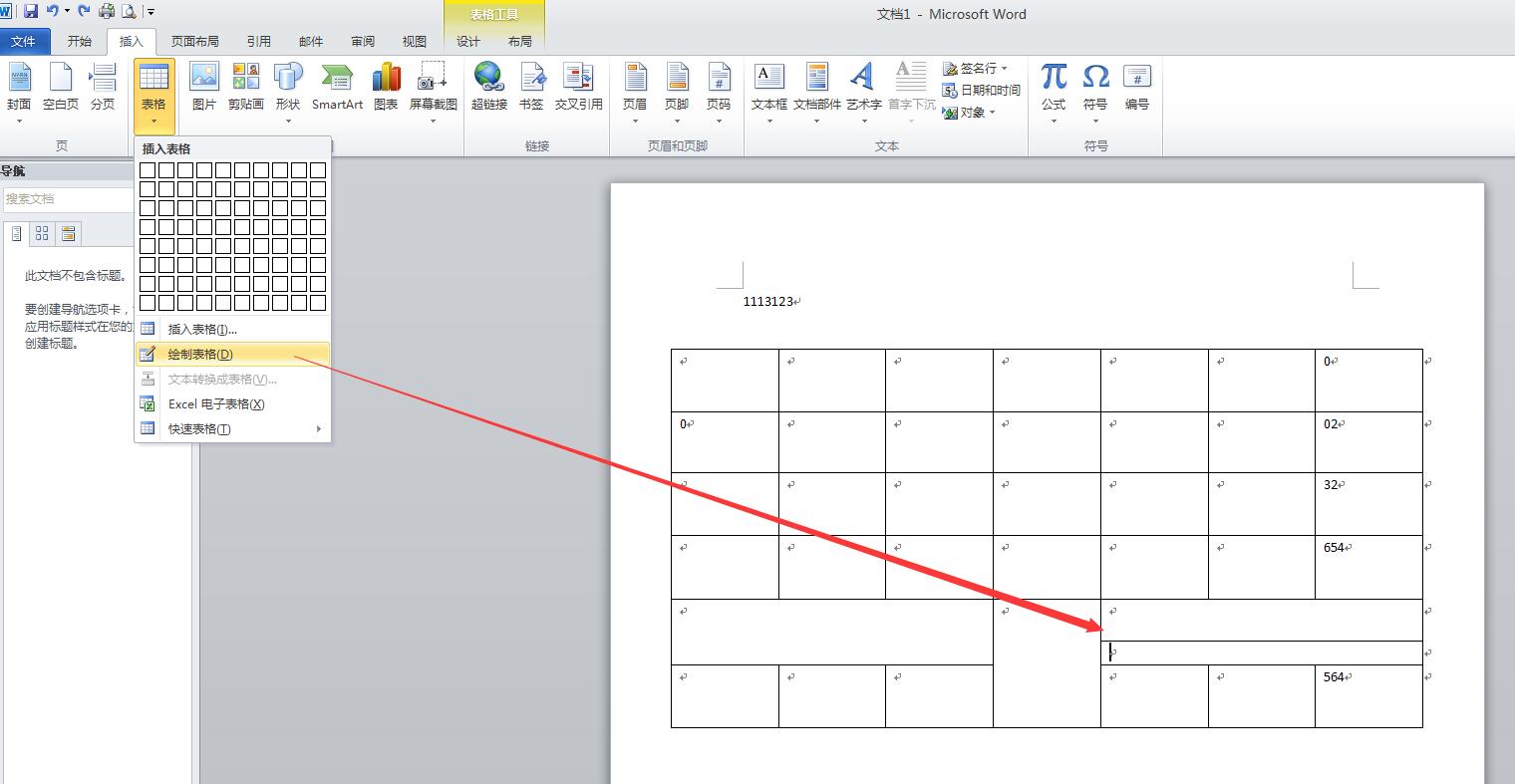The width and height of the screenshot is (1515, 784).
Task: Open the 快速表格(T) quick tables submenu
Action: coord(232,428)
